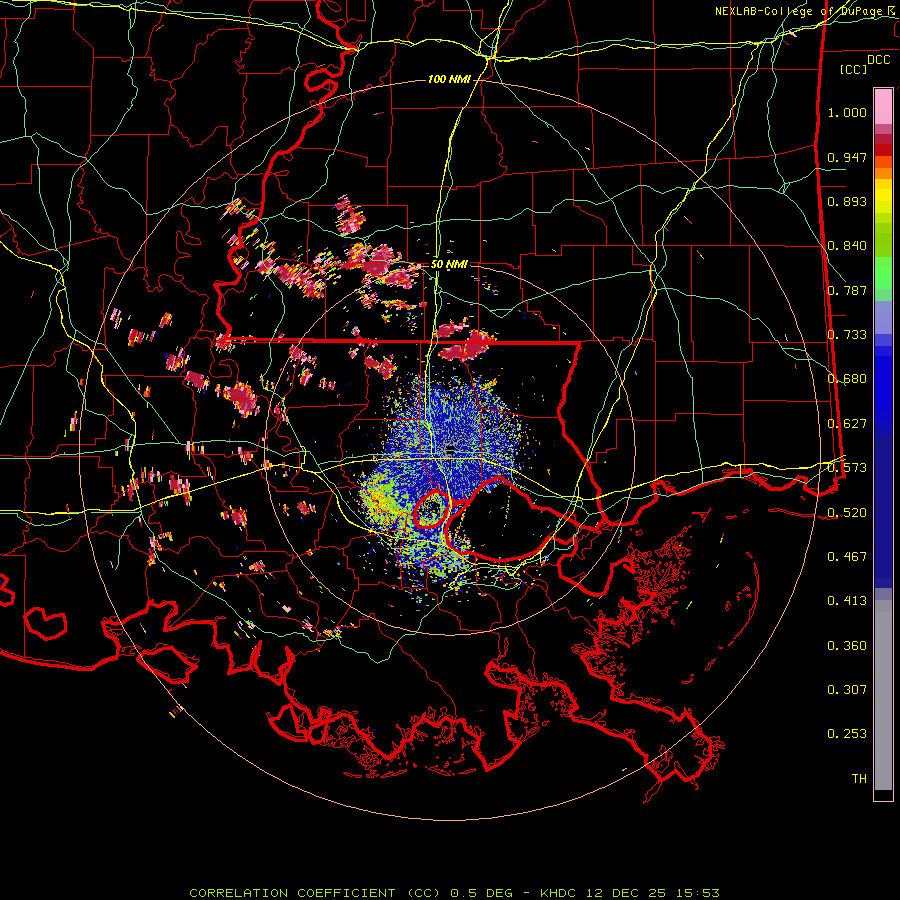Click the 0.733 legend value
900x900 pixels.
point(847,335)
